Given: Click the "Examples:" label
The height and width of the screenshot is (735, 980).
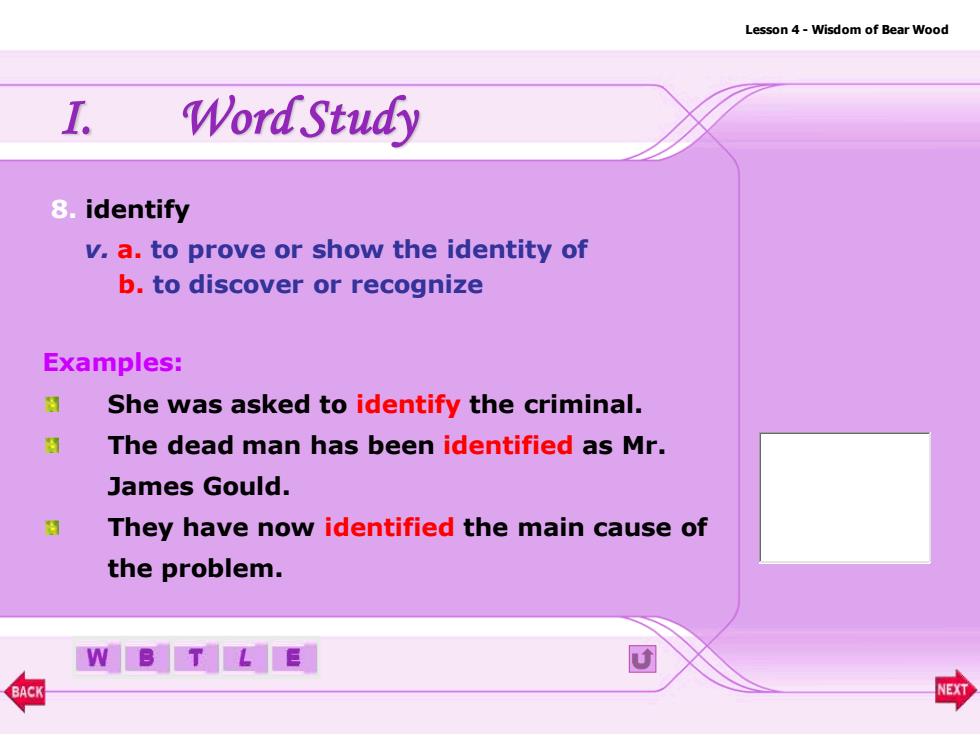Looking at the screenshot, I should [112, 362].
